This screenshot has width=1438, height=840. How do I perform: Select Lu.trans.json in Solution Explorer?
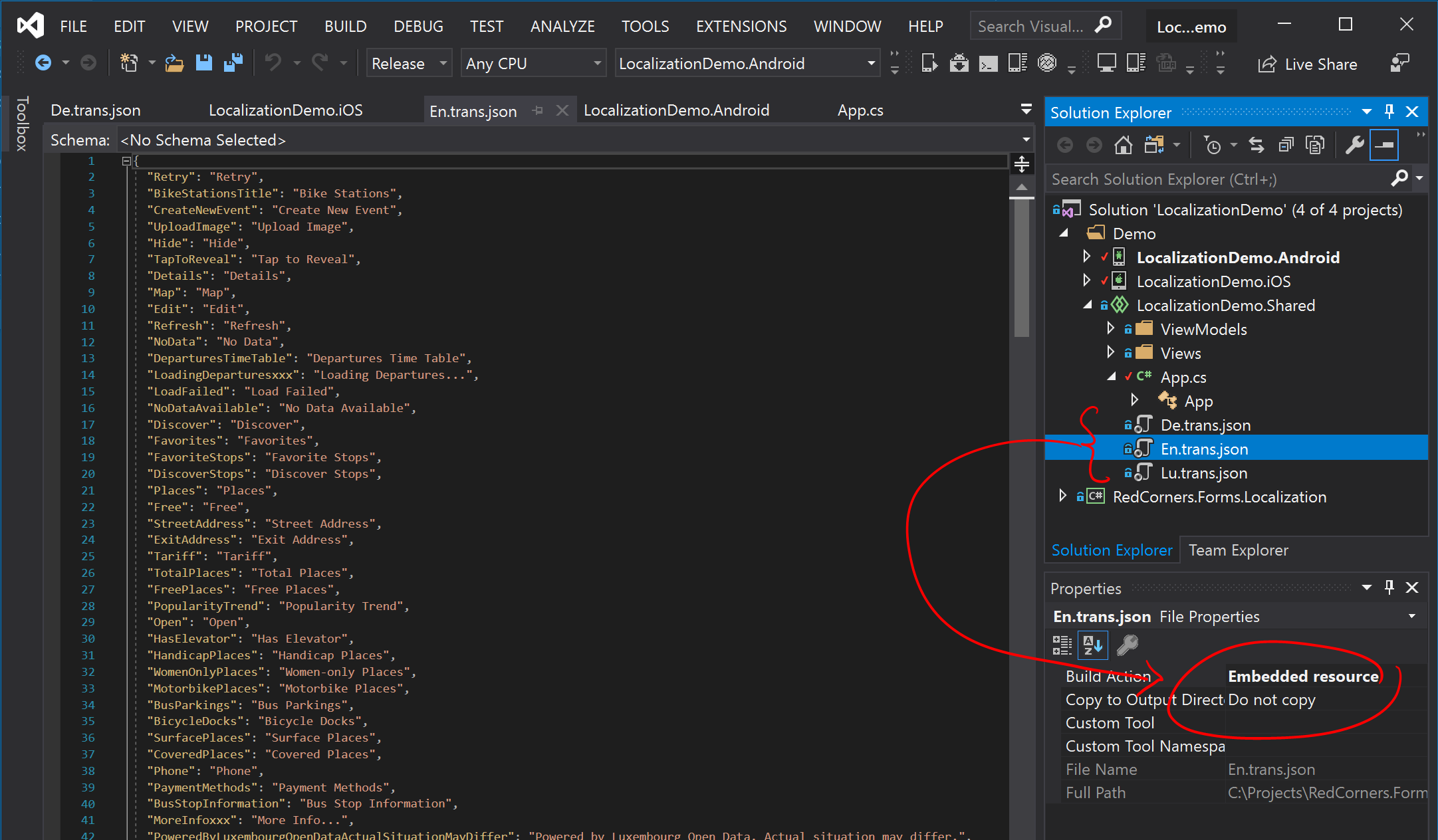(1203, 472)
